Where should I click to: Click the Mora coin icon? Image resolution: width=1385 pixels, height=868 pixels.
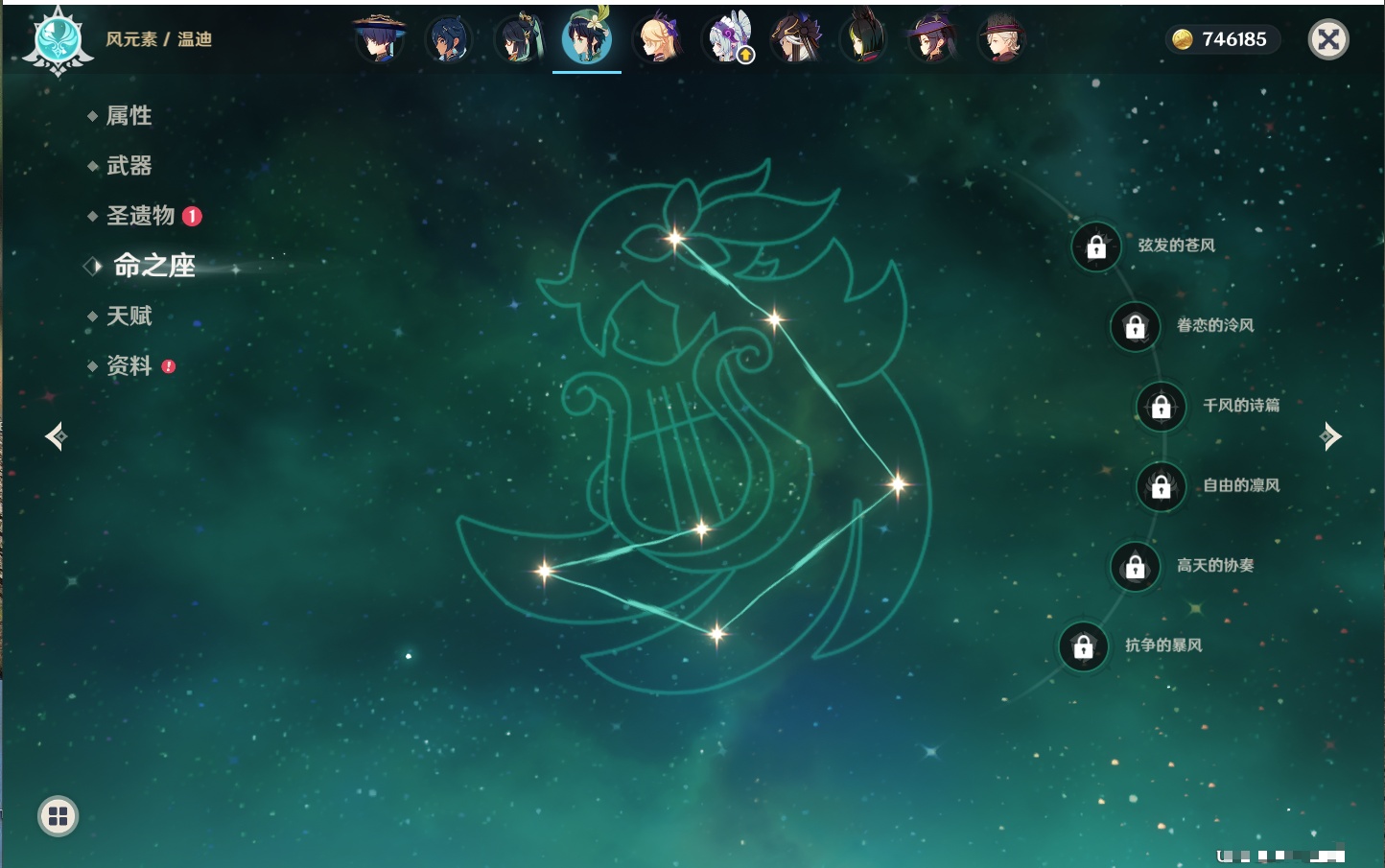coord(1183,39)
